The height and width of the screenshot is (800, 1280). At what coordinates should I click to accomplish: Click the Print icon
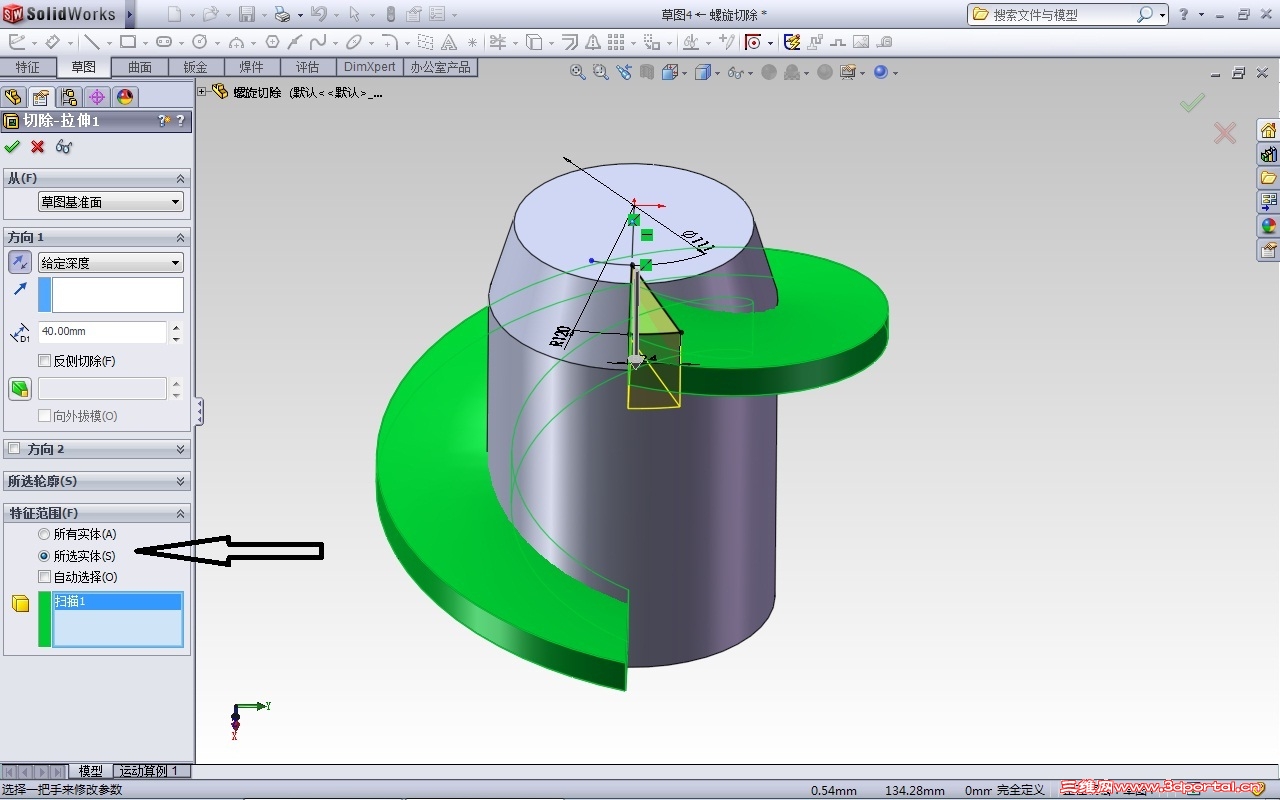coord(282,14)
